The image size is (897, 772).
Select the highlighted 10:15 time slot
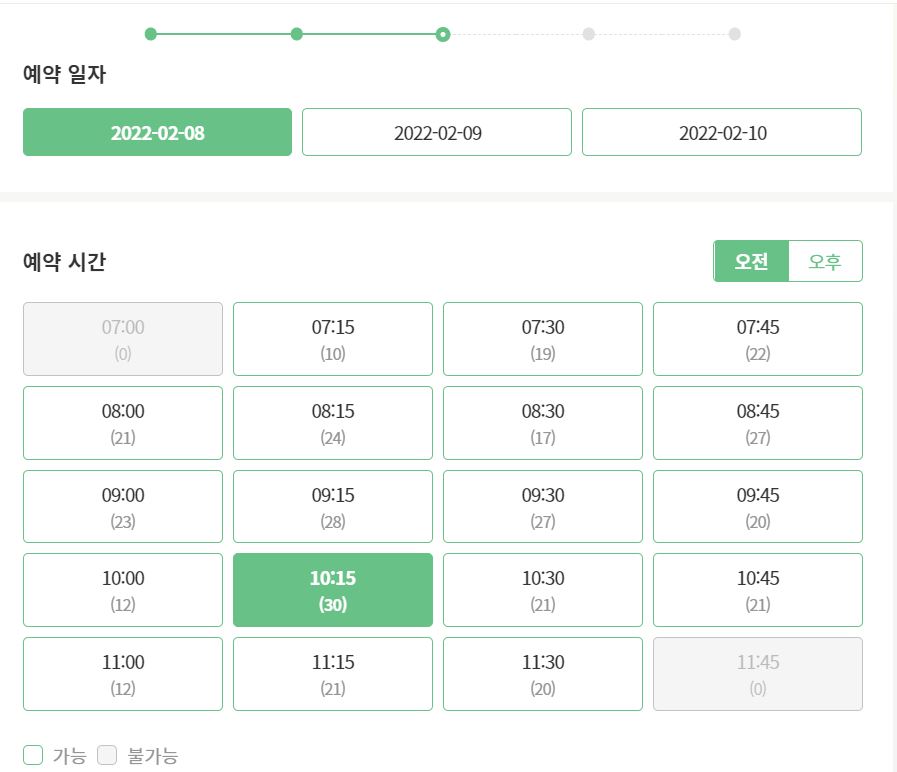coord(333,590)
